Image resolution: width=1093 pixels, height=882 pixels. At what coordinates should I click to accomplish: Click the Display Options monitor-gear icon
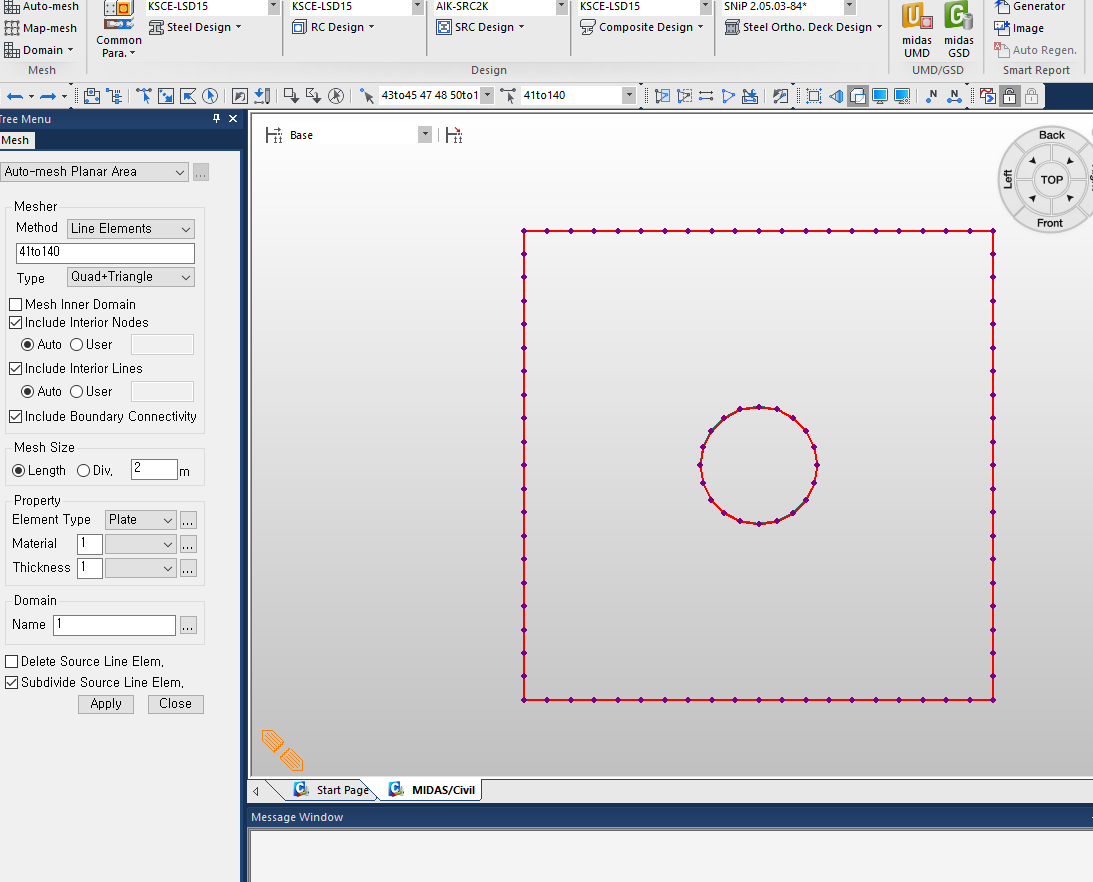click(x=902, y=96)
